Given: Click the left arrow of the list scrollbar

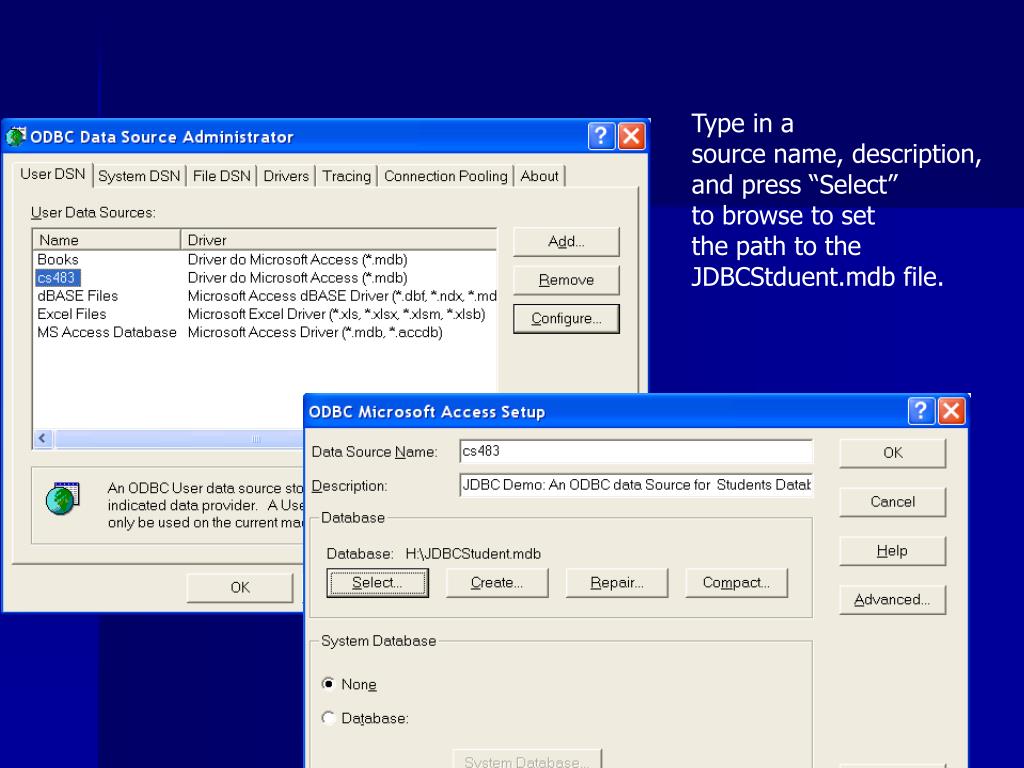Looking at the screenshot, I should pos(43,438).
